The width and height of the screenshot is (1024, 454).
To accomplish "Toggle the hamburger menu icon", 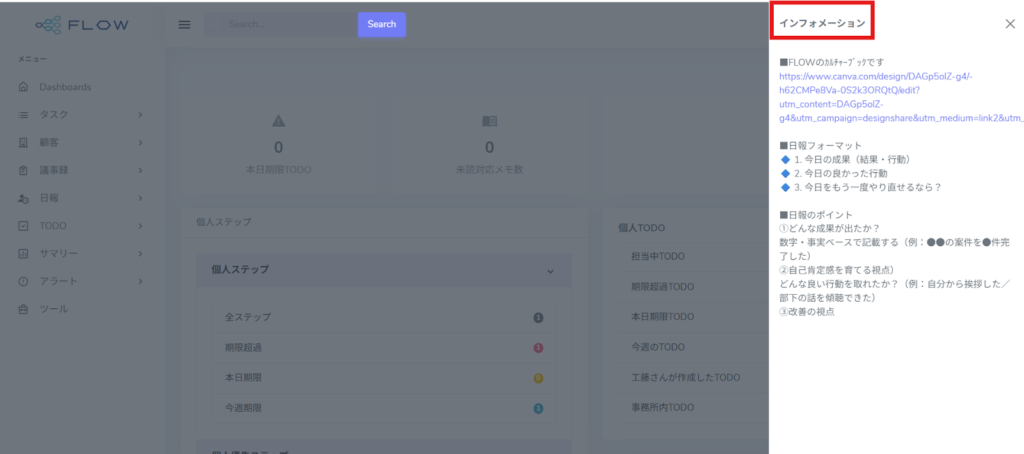I will coord(184,25).
